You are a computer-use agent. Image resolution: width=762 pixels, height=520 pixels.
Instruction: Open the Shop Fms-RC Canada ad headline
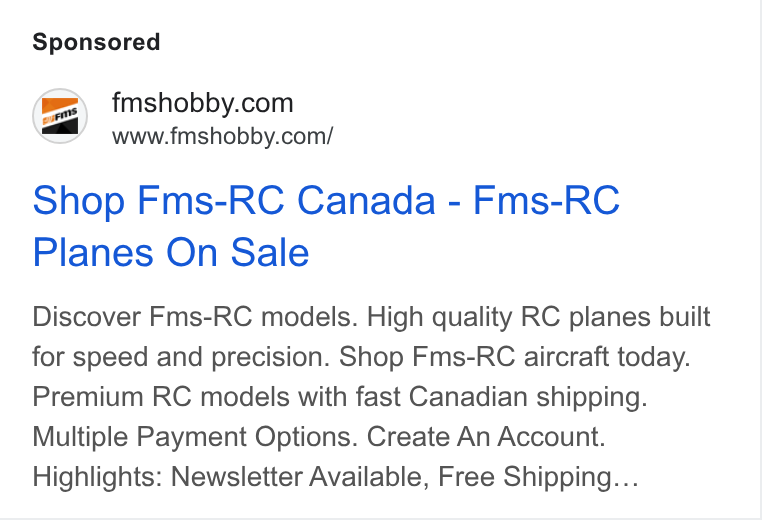pyautogui.click(x=326, y=226)
